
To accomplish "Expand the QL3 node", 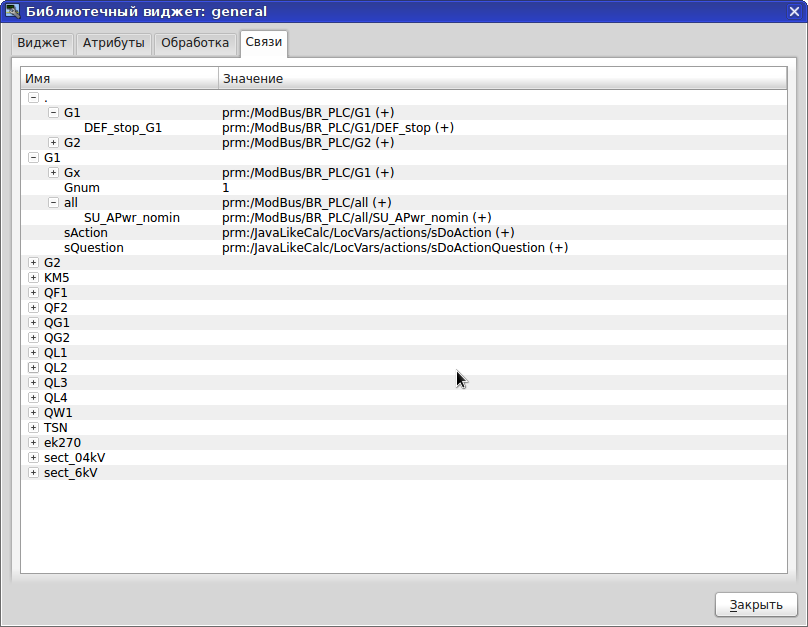I will pos(33,382).
